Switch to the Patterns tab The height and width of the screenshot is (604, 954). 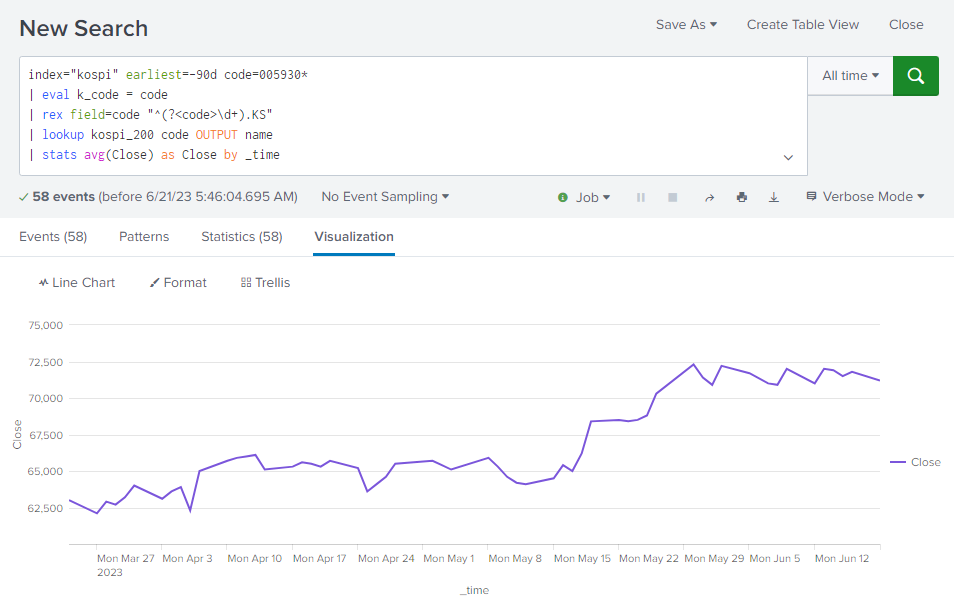tap(144, 237)
